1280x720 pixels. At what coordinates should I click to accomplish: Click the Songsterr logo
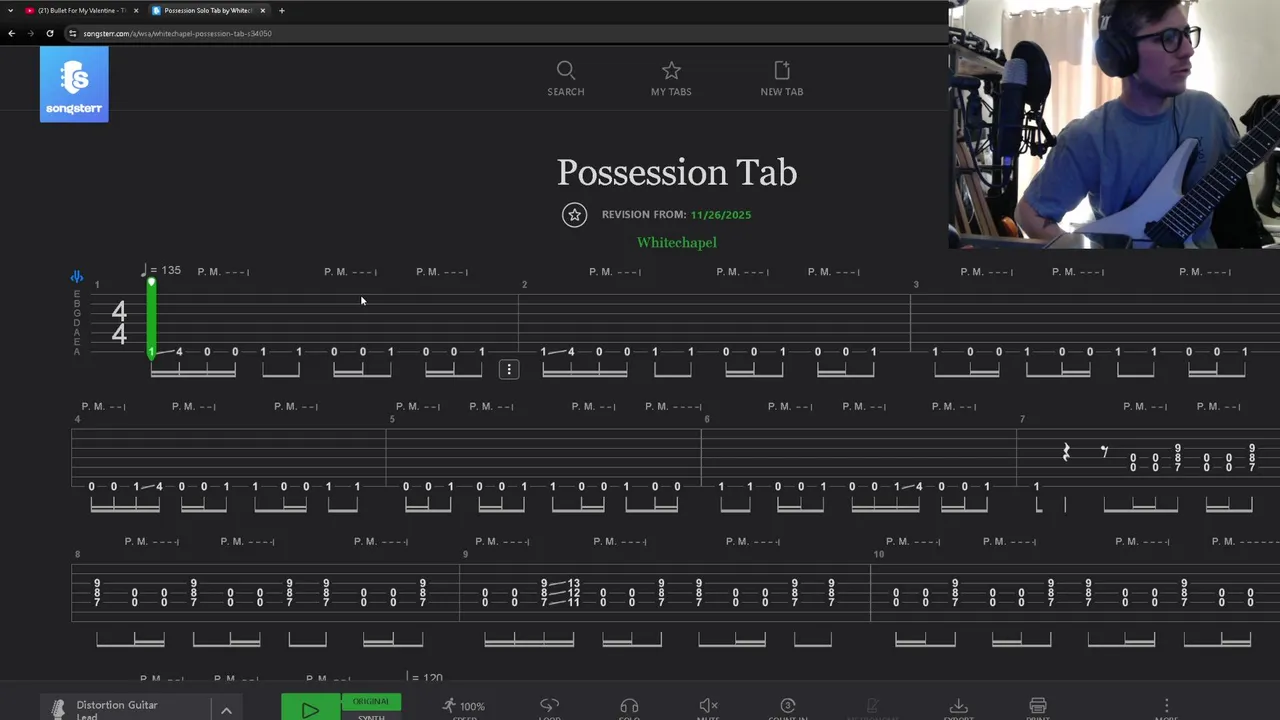click(74, 85)
